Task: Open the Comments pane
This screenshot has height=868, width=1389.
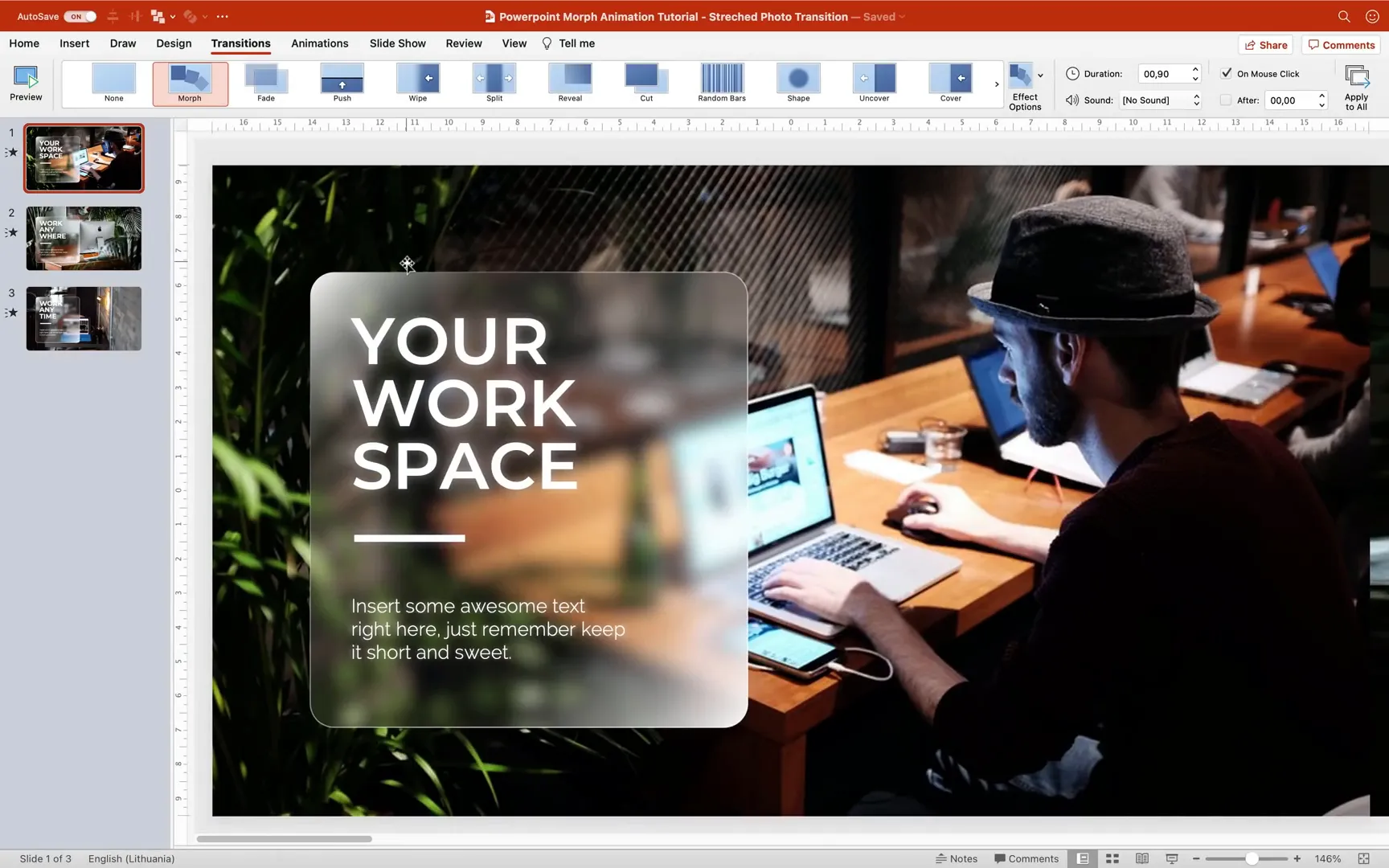Action: click(1340, 44)
